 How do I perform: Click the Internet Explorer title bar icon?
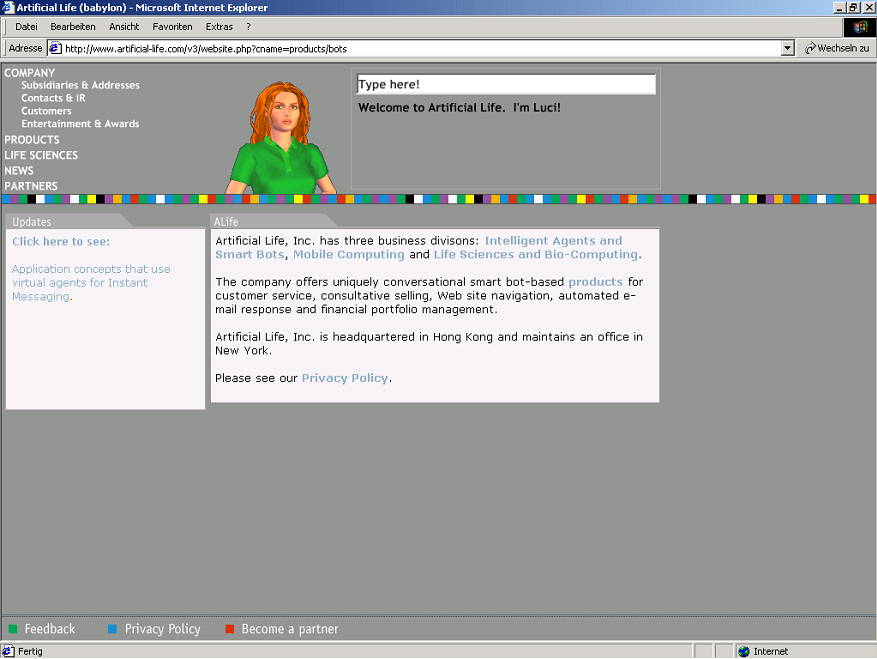7,7
